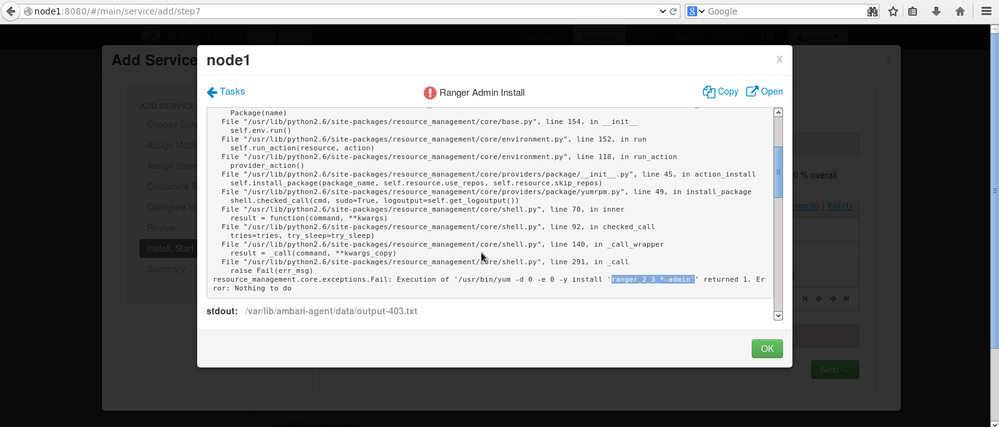Open the Google search engine selector
Image resolution: width=999 pixels, height=427 pixels.
[x=696, y=11]
